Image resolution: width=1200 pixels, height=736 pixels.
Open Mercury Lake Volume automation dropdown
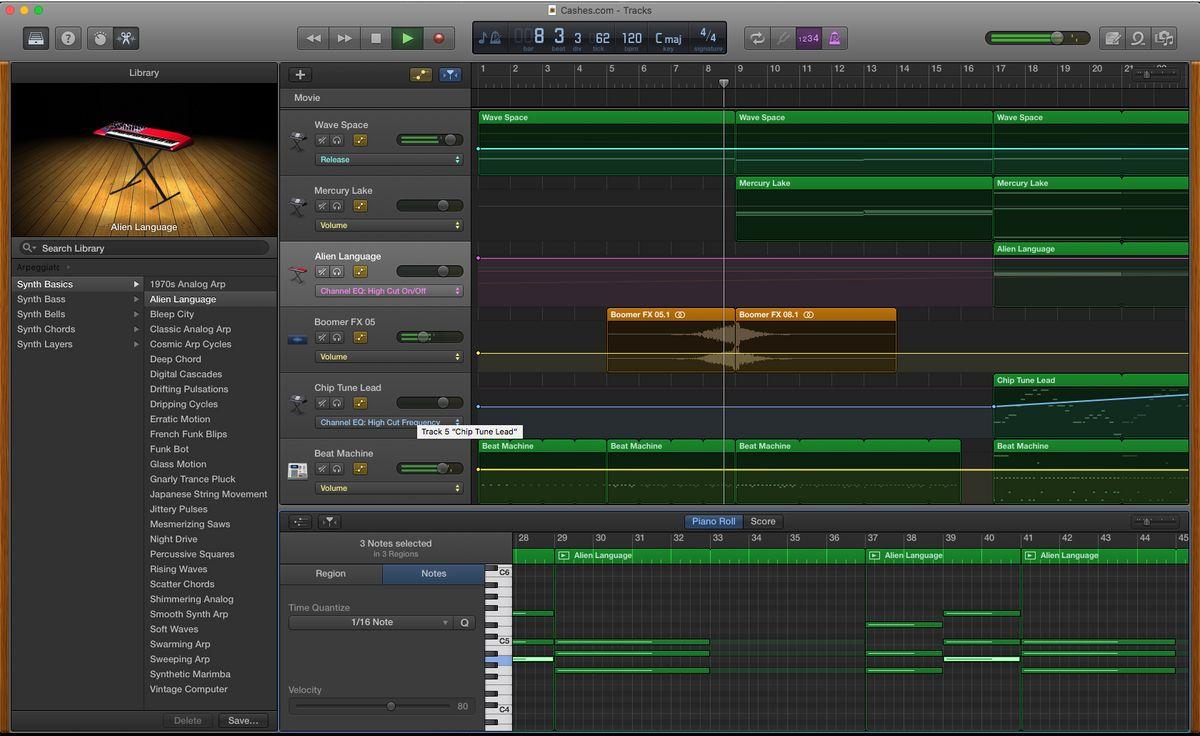389,225
